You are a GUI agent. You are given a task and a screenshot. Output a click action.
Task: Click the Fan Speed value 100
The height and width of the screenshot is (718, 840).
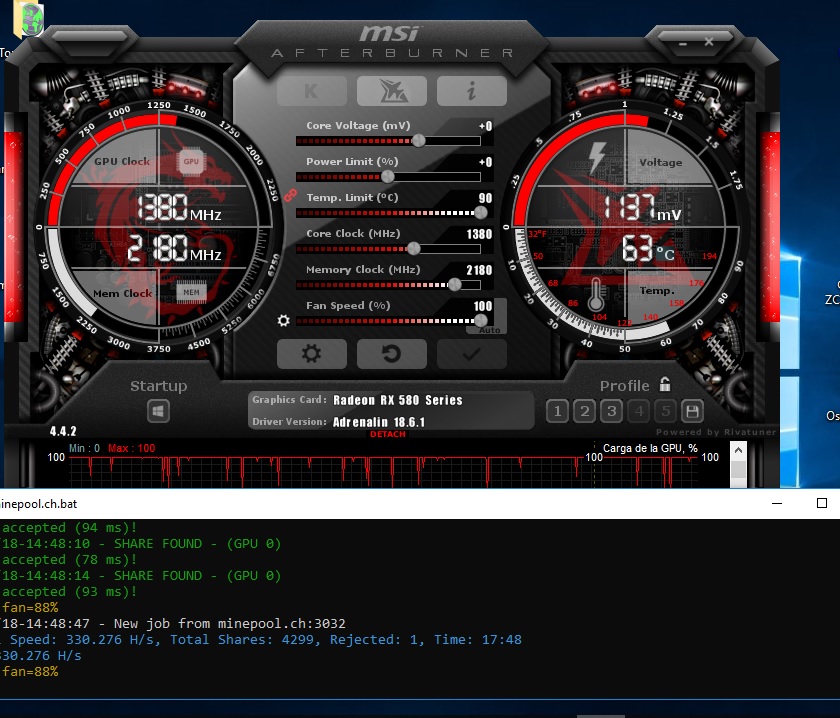click(483, 306)
